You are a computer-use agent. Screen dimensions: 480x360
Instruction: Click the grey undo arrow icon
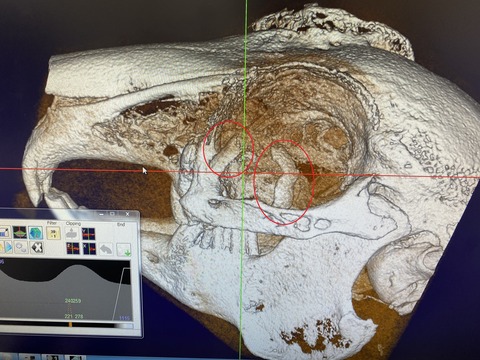[x=106, y=249]
